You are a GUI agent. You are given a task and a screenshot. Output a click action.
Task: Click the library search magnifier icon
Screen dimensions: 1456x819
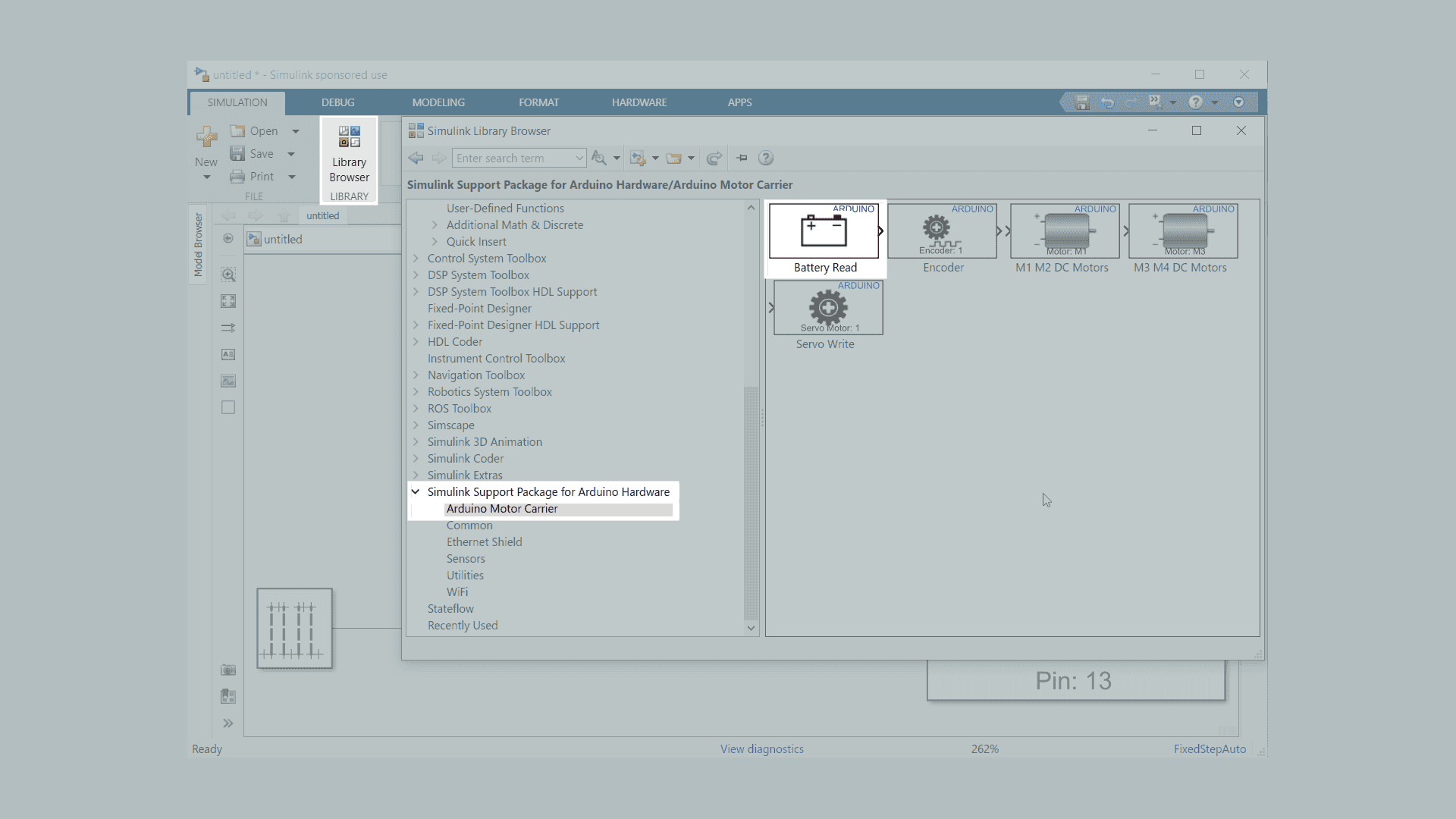click(x=599, y=158)
